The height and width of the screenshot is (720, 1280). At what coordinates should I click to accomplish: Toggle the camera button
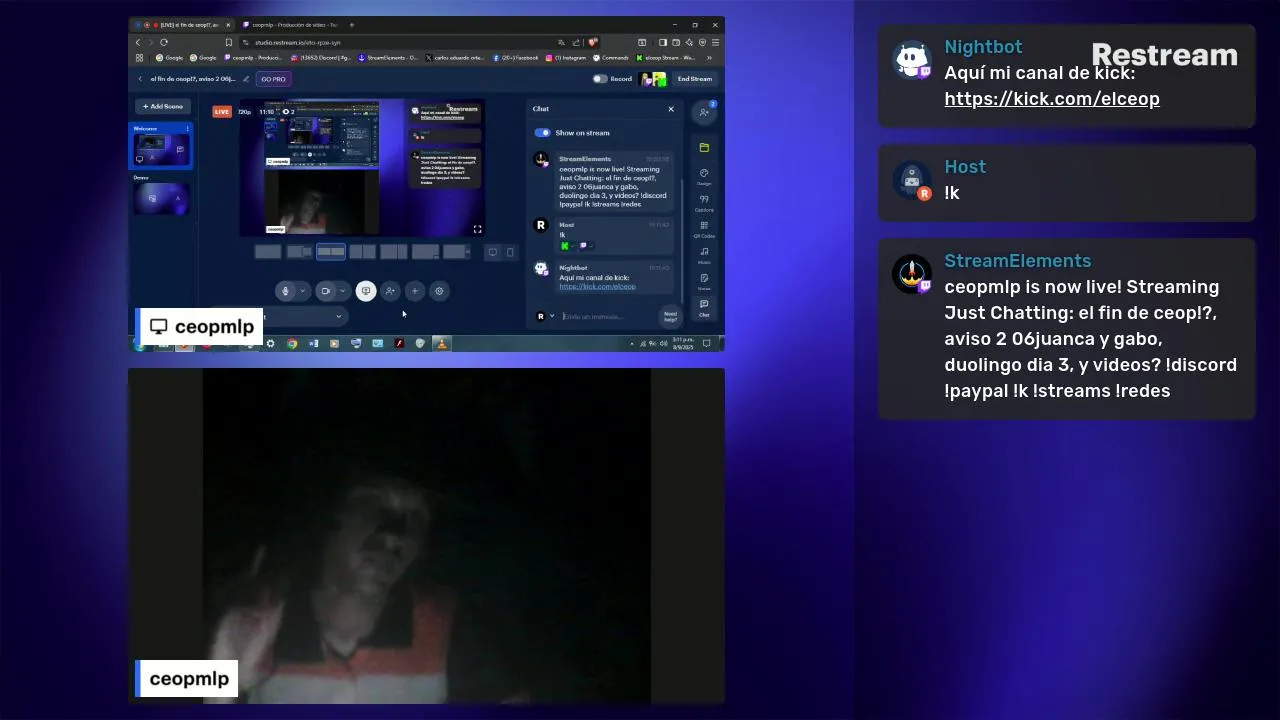pos(326,291)
